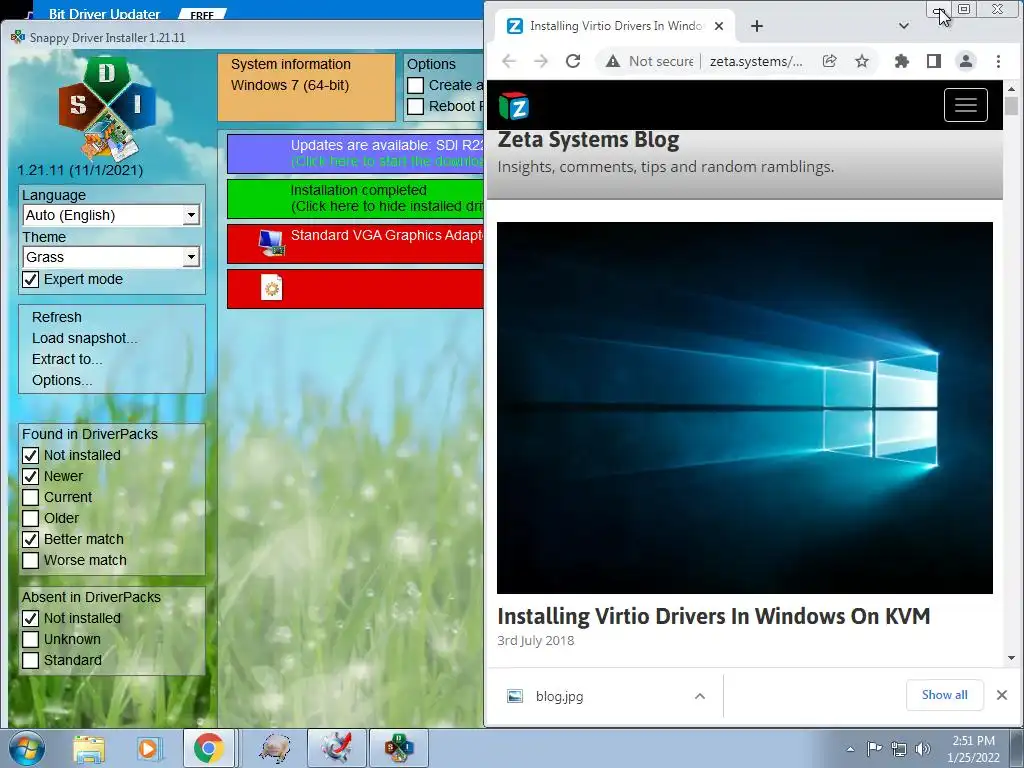
Task: Click the Action Center flag tray icon
Action: (x=874, y=748)
